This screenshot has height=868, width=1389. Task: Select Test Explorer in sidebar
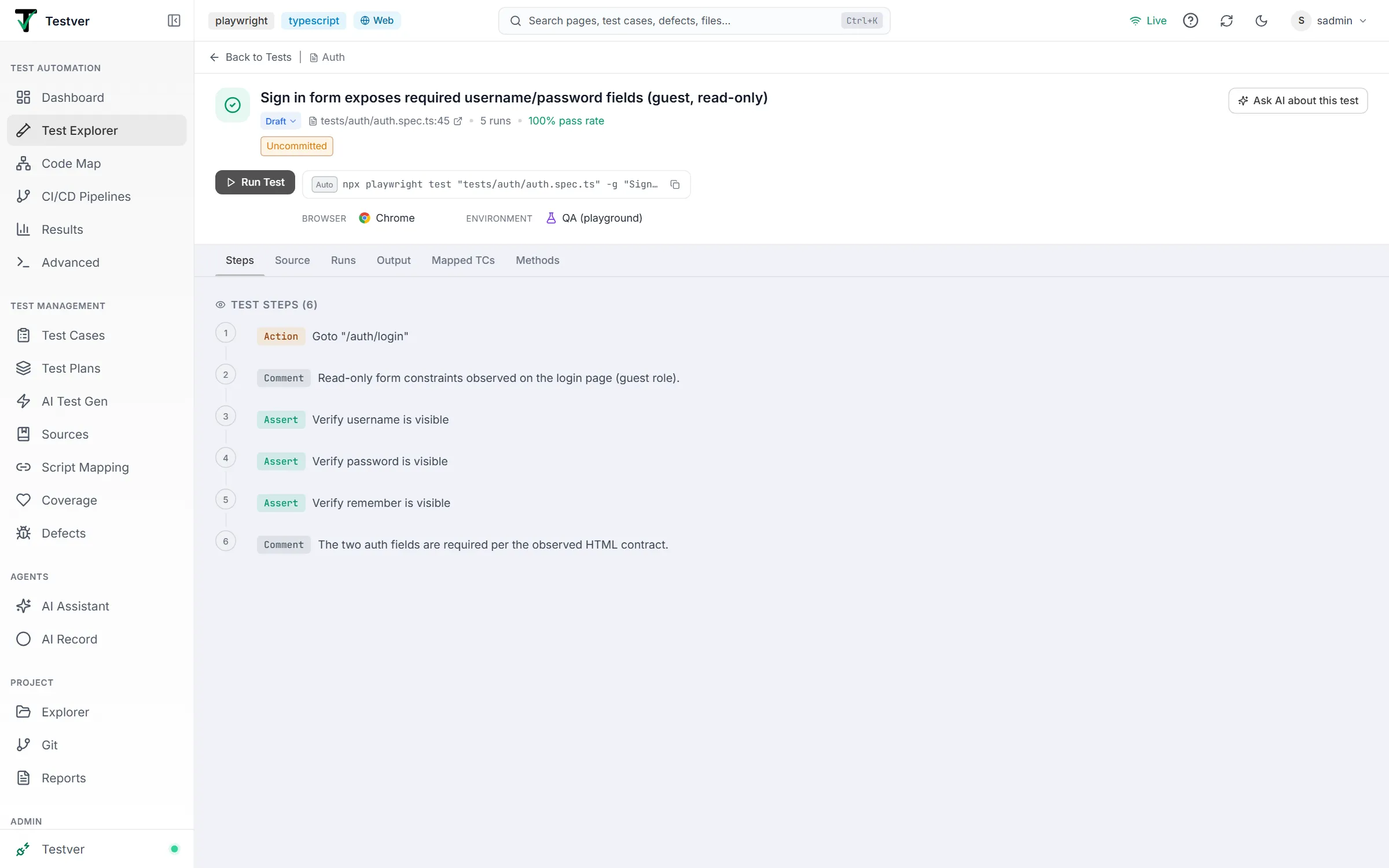tap(97, 130)
